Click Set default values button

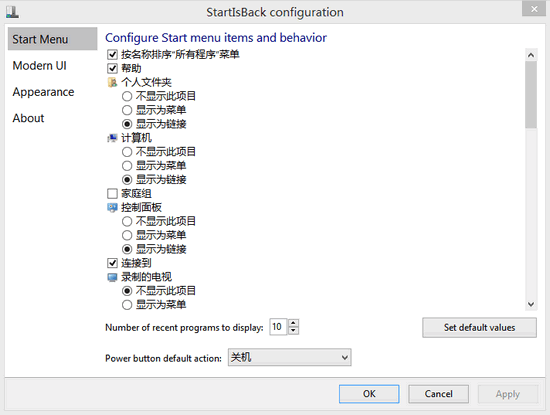(x=479, y=328)
